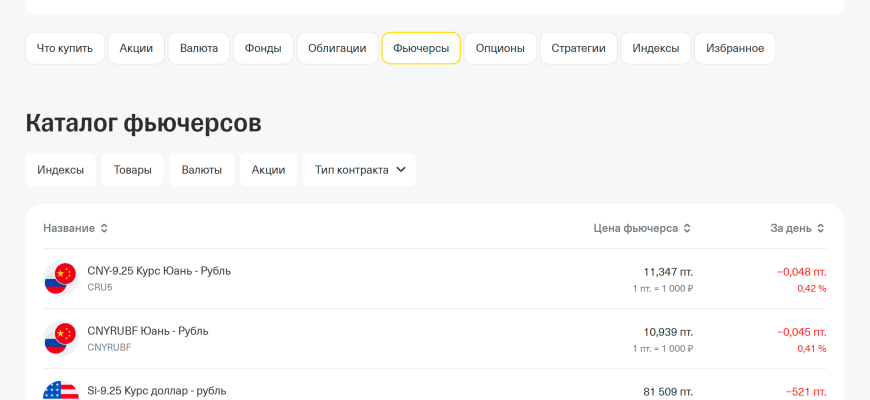Click the CNYRUBF flag icon
Image resolution: width=870 pixels, height=400 pixels.
pyautogui.click(x=60, y=338)
